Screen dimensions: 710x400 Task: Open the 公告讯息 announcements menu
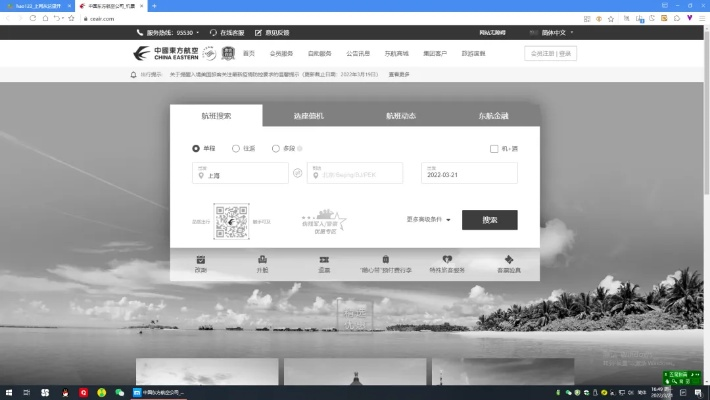point(358,53)
